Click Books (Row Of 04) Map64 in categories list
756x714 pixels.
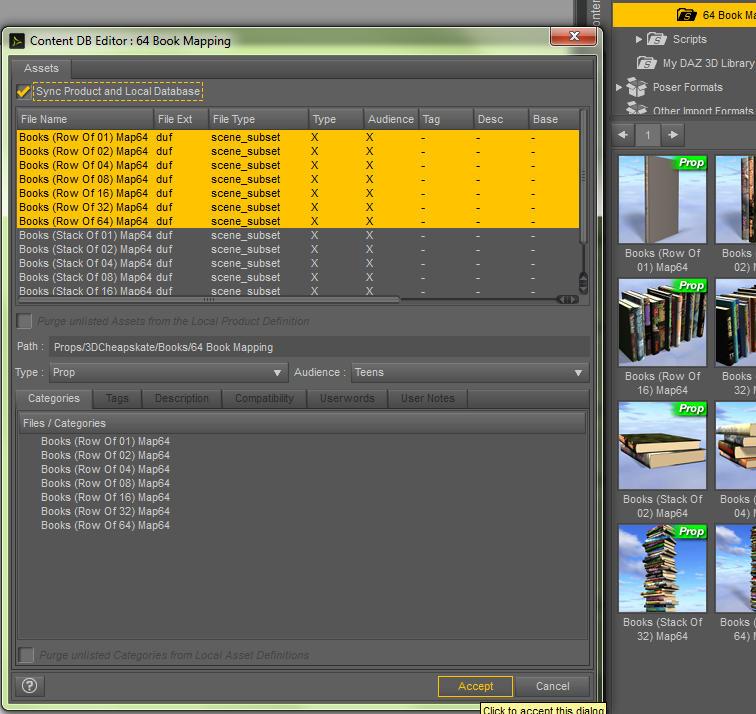tap(105, 469)
